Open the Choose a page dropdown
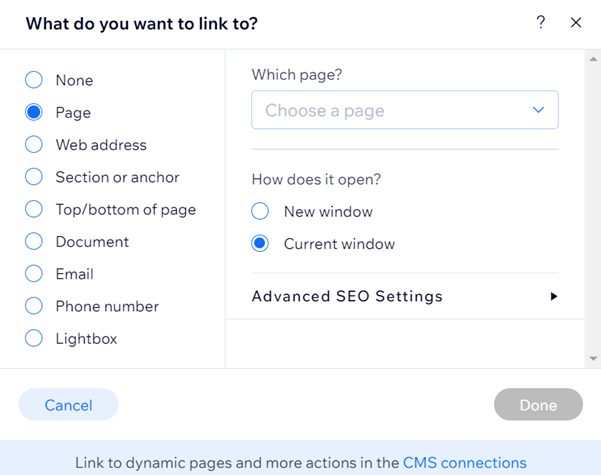Viewport: 601px width, 475px height. tap(405, 110)
